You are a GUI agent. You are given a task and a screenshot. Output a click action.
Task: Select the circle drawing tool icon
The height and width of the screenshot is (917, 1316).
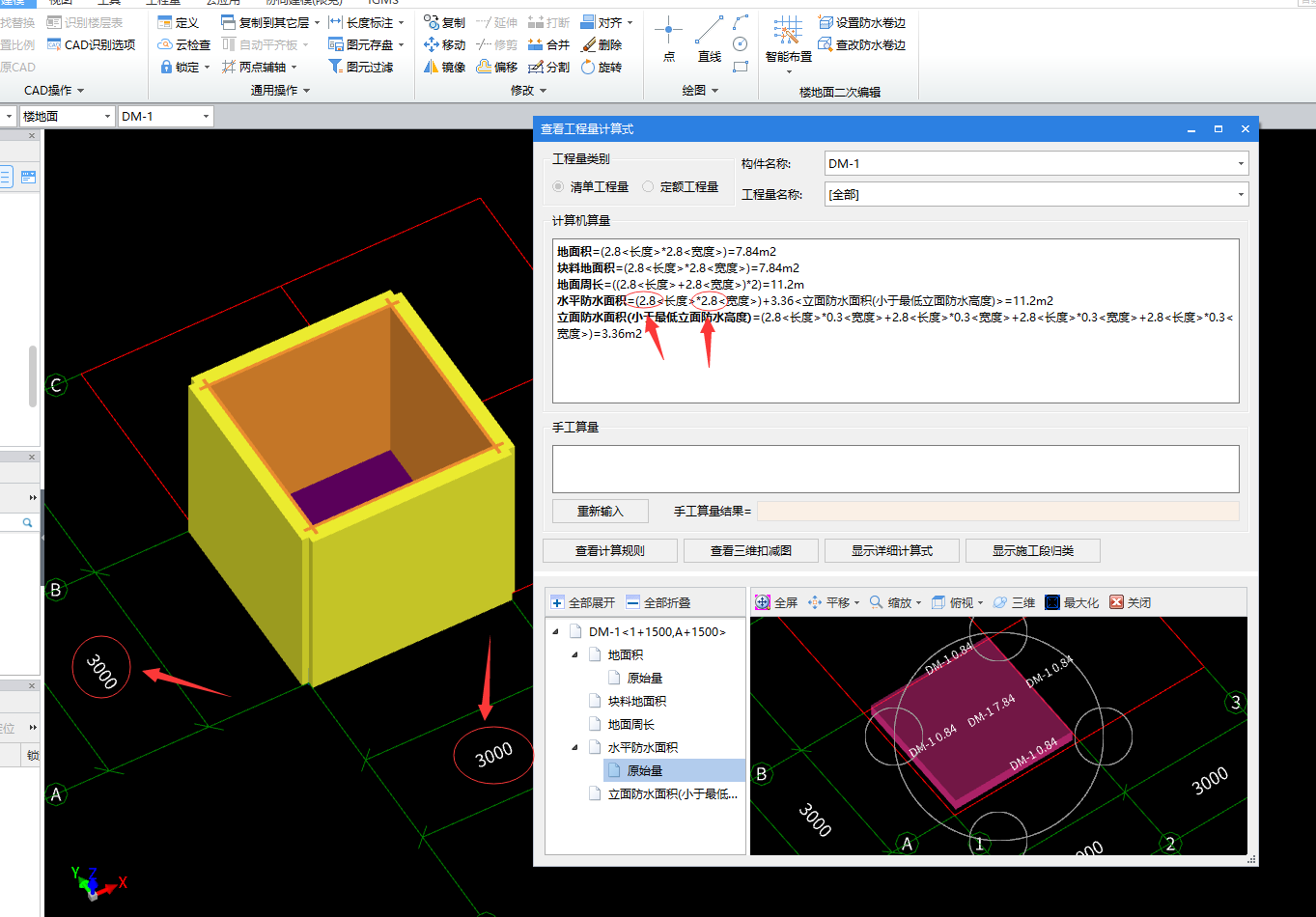point(741,44)
